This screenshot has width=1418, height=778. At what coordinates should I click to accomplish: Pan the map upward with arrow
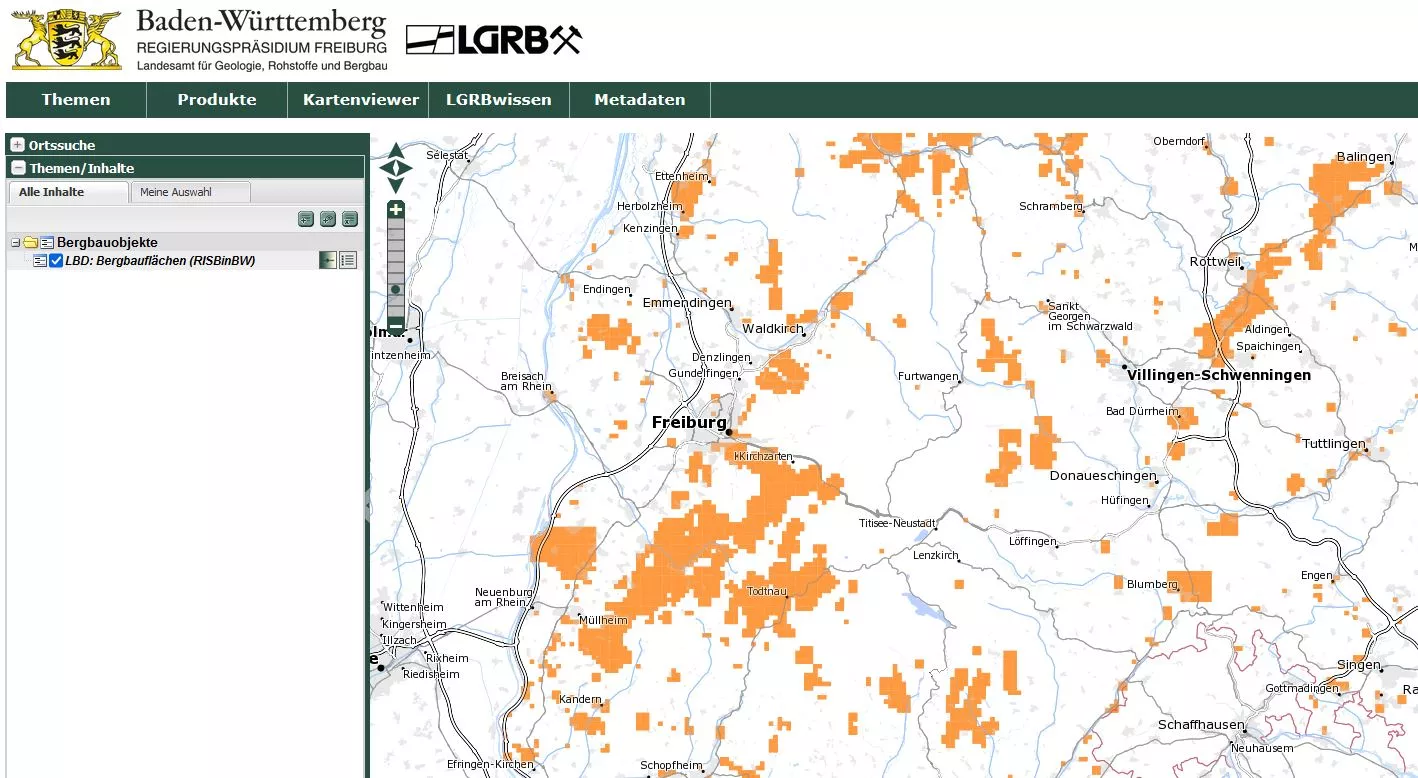pyautogui.click(x=396, y=150)
